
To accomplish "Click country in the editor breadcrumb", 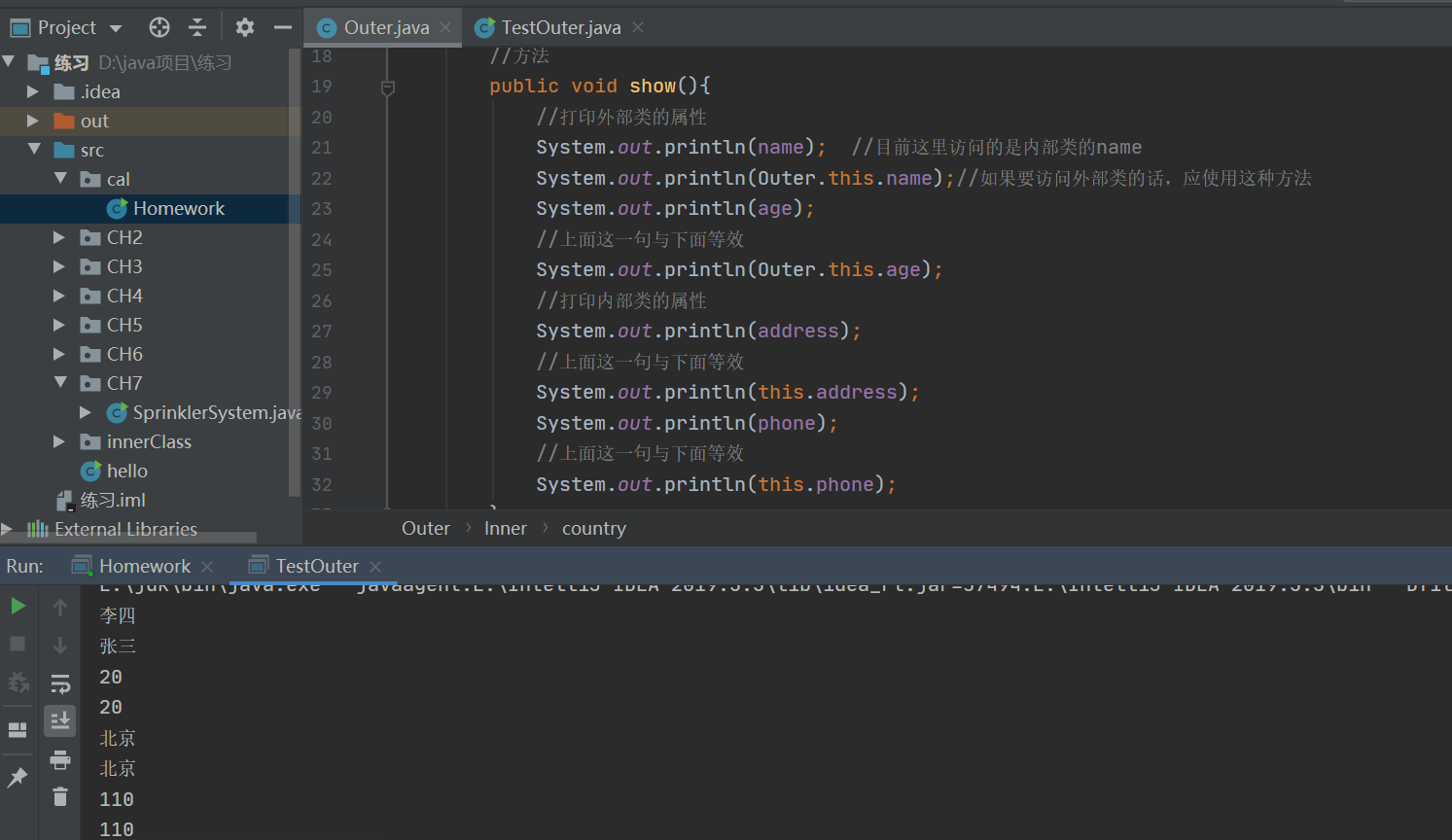I will [594, 528].
